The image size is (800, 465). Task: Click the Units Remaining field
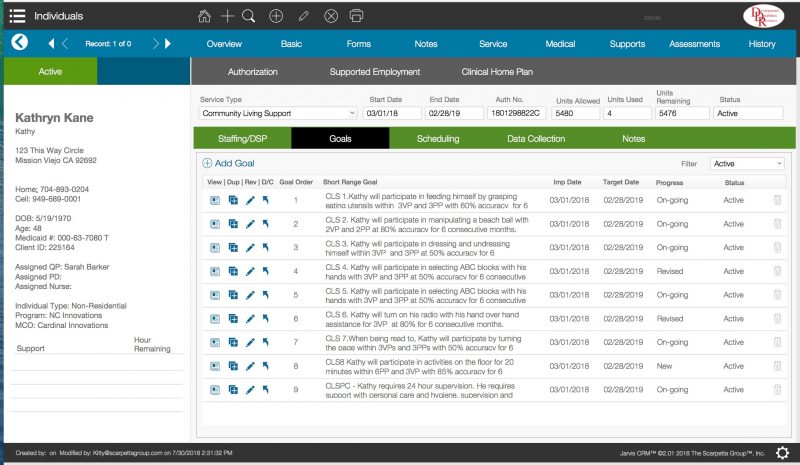(x=682, y=113)
